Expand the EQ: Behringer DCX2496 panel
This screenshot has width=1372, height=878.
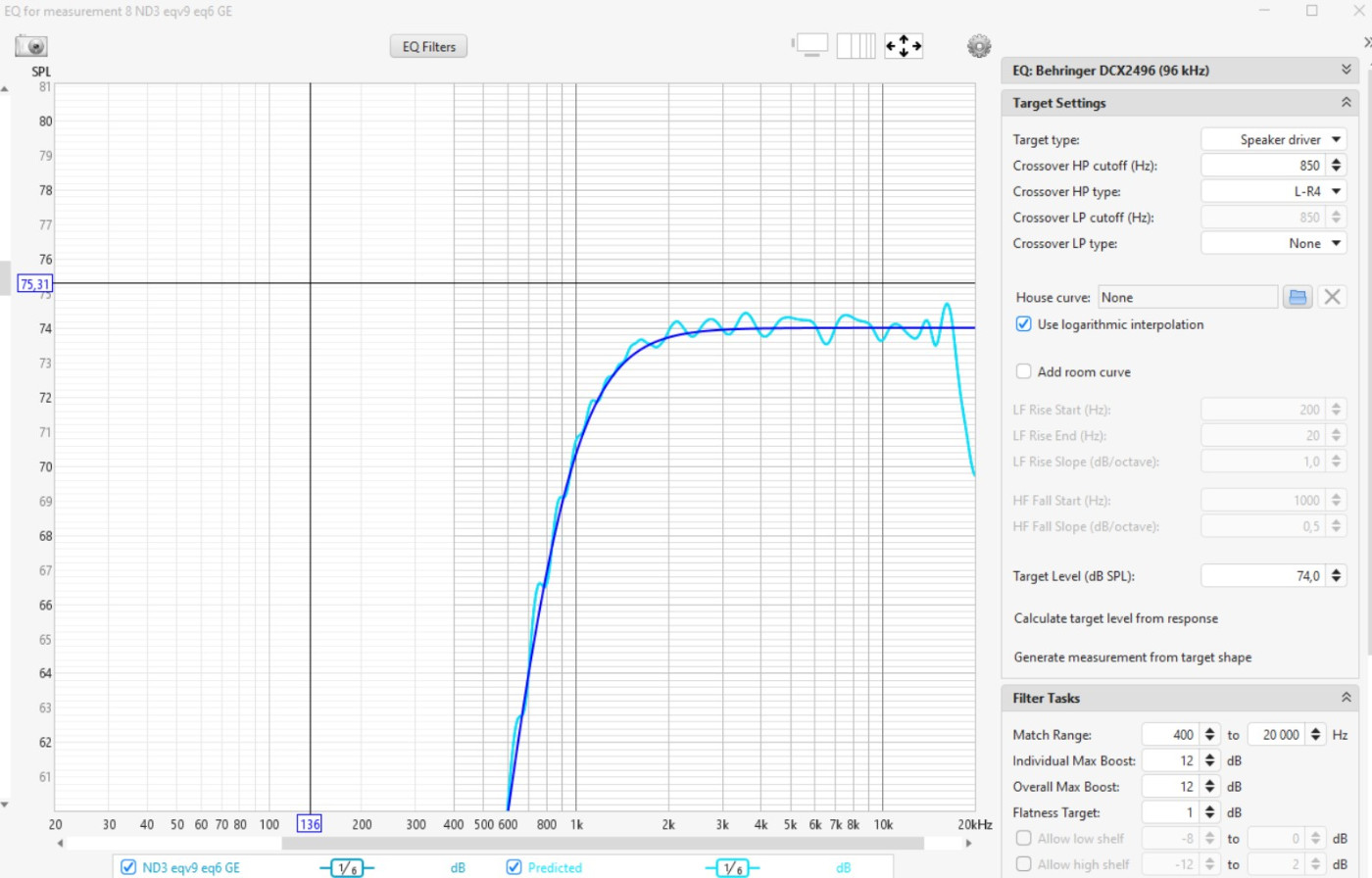pyautogui.click(x=1346, y=71)
